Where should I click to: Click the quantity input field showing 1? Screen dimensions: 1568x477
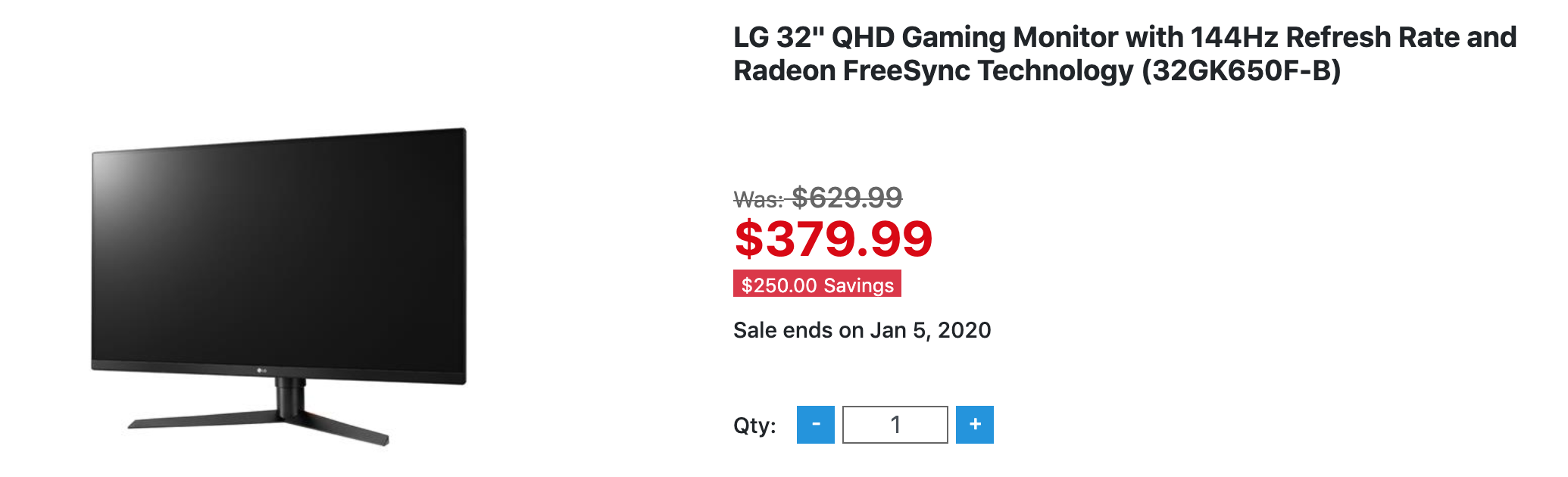click(895, 425)
